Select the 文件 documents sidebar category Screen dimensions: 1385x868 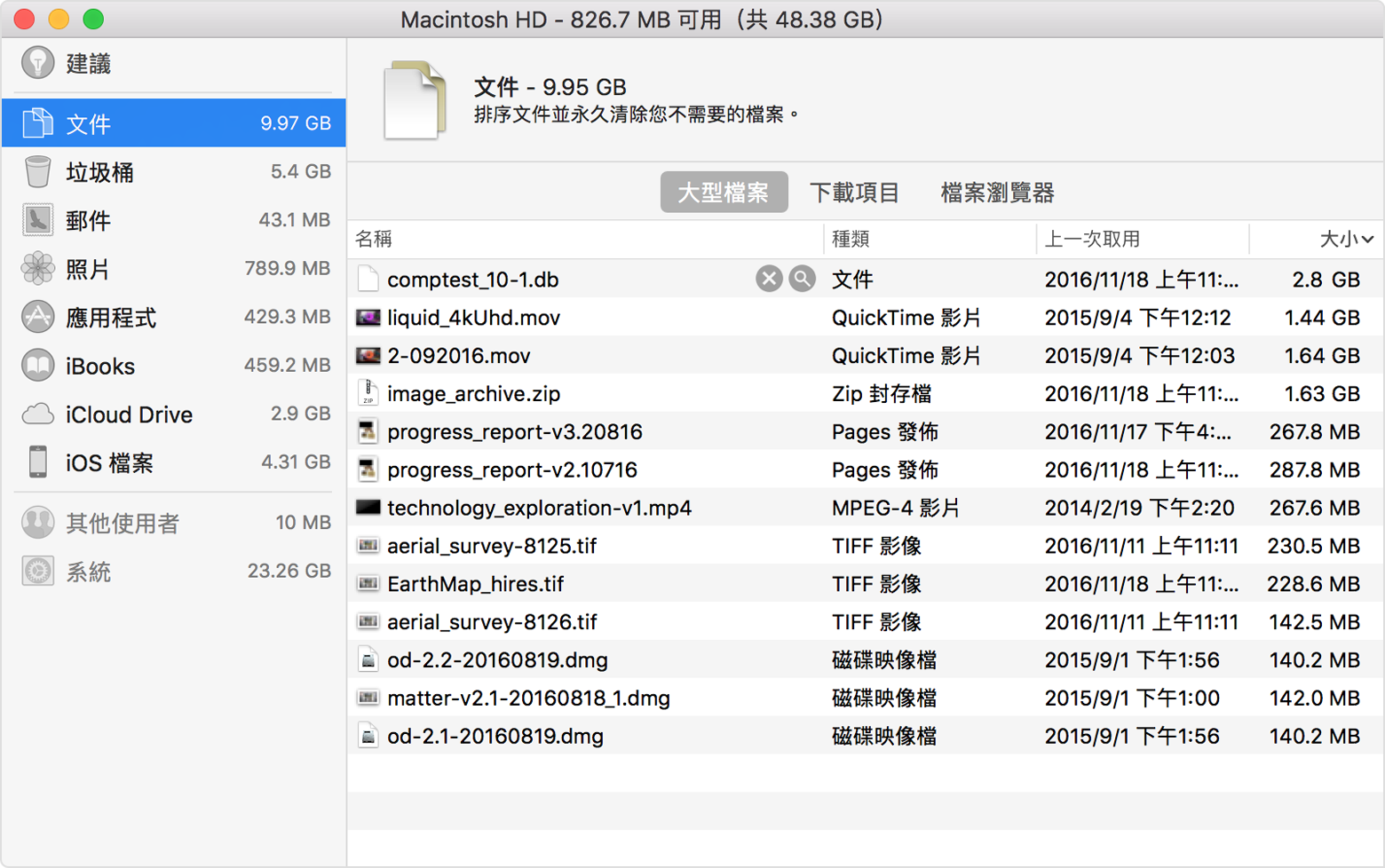(x=87, y=123)
